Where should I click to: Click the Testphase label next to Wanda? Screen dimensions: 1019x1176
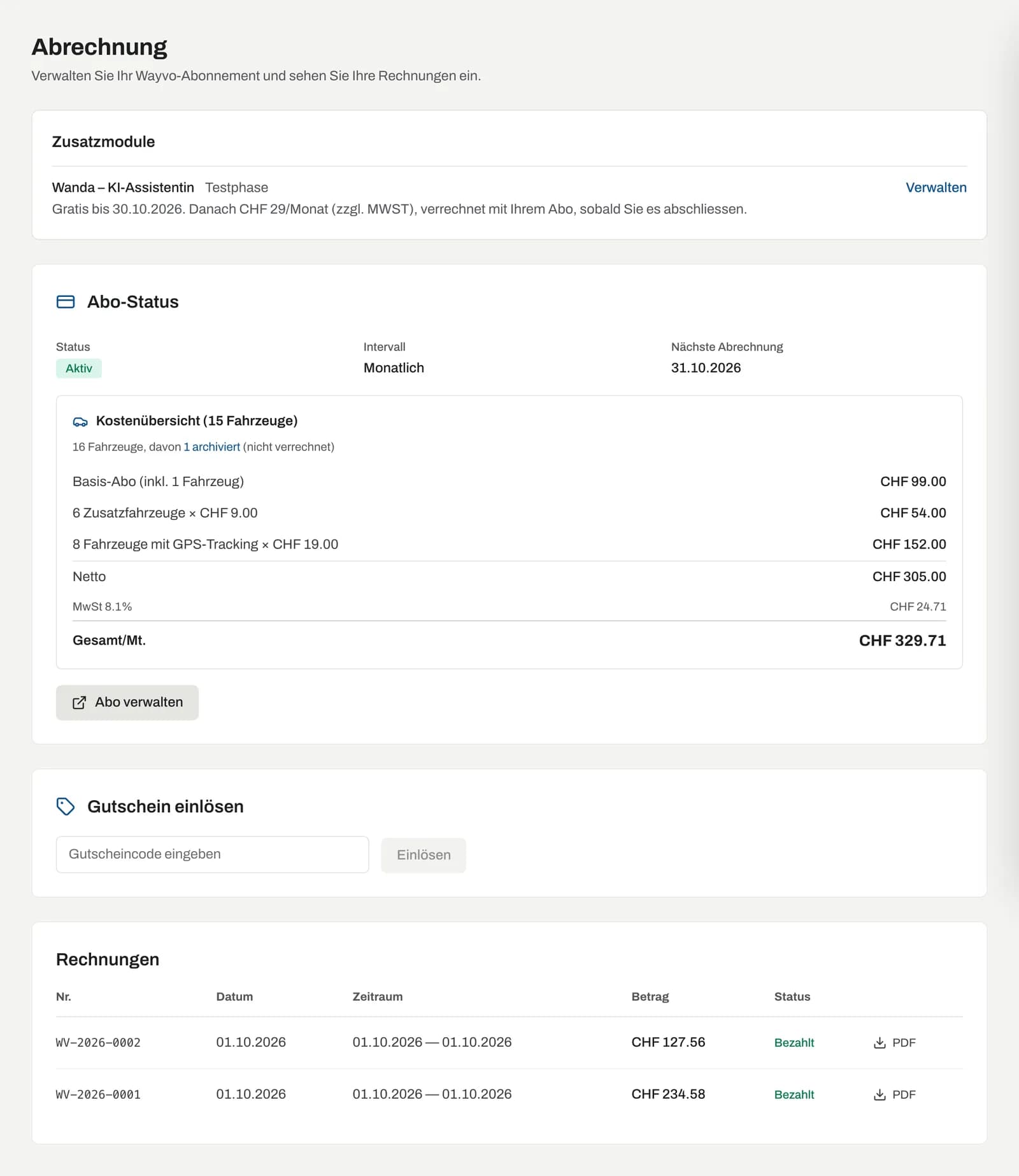(x=236, y=187)
